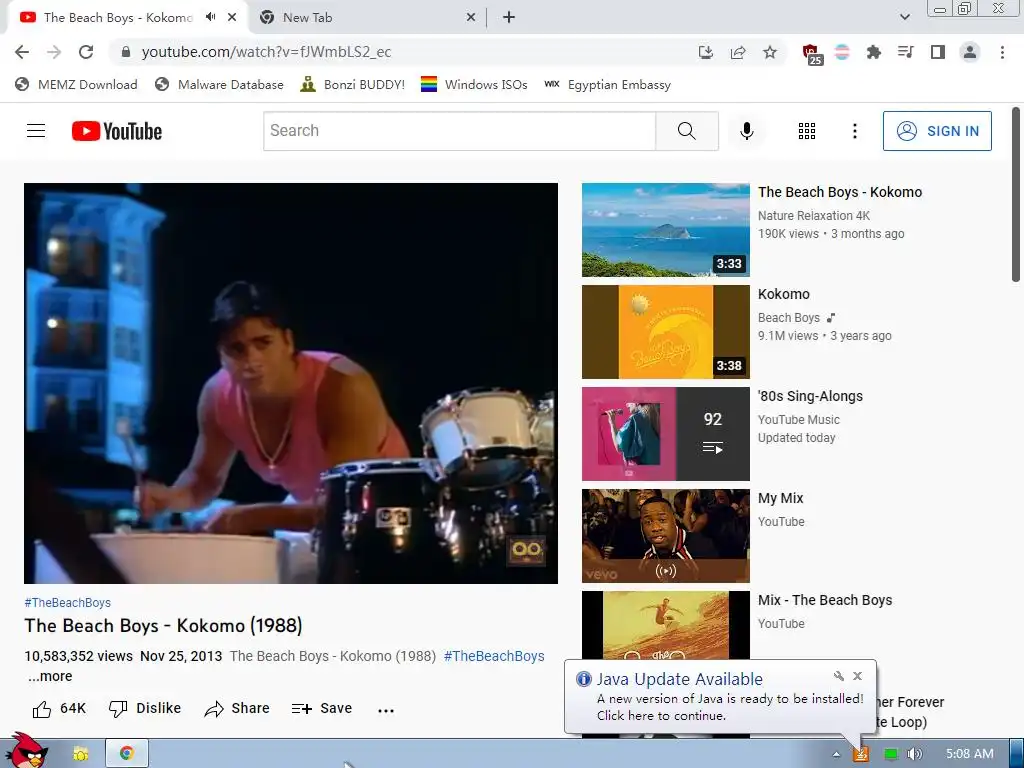The image size is (1024, 768).
Task: Click the YouTube Search input field
Action: tap(460, 131)
